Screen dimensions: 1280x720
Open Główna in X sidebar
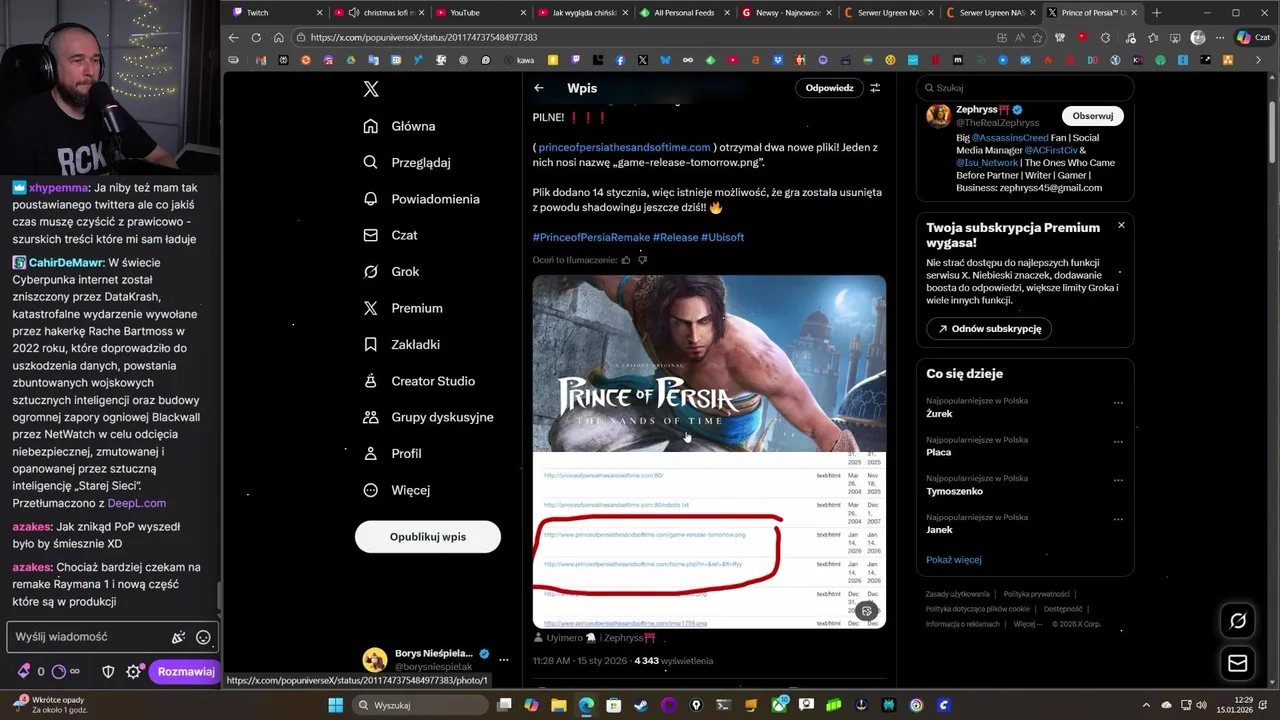(400, 126)
